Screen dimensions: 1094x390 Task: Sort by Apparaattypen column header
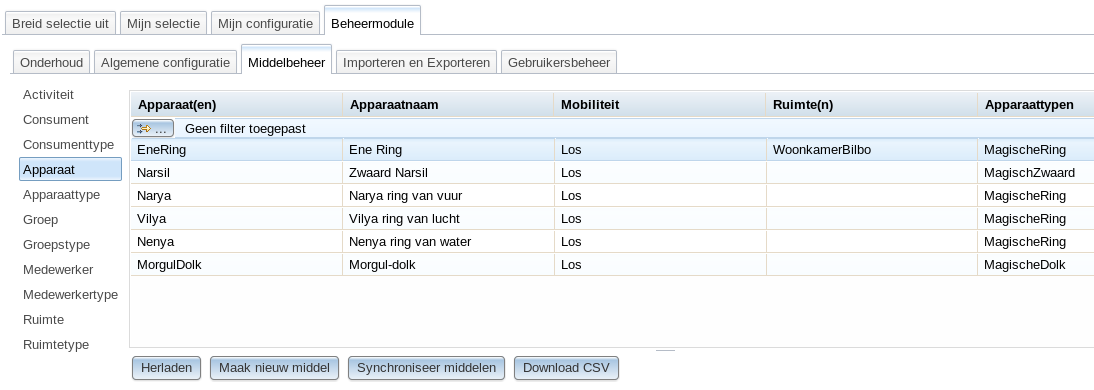(1035, 105)
